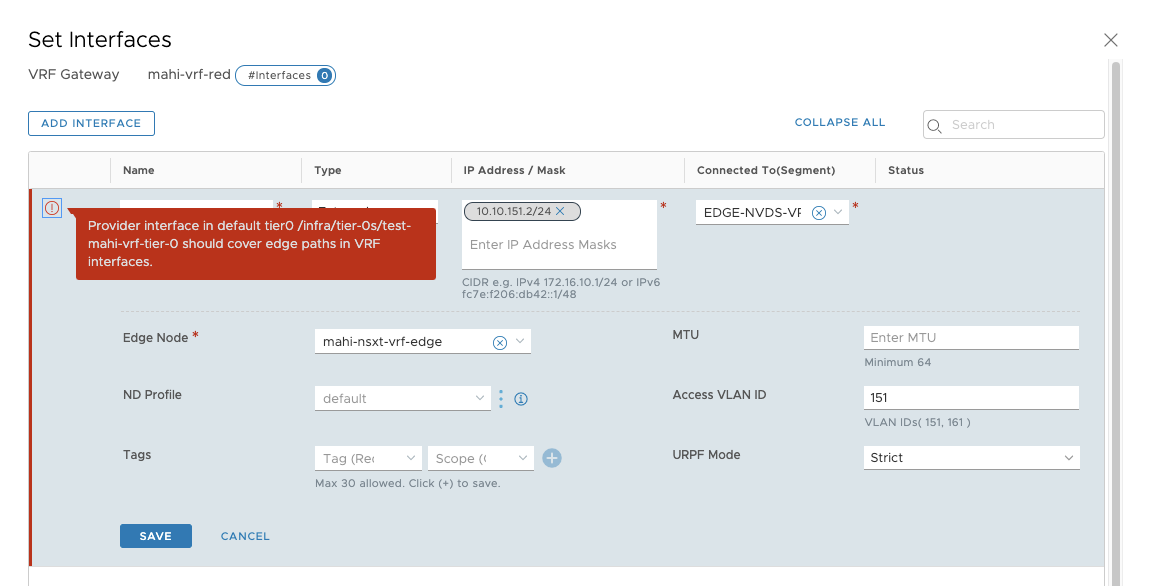
Task: Close the Set Interfaces dialog
Action: tap(1111, 40)
